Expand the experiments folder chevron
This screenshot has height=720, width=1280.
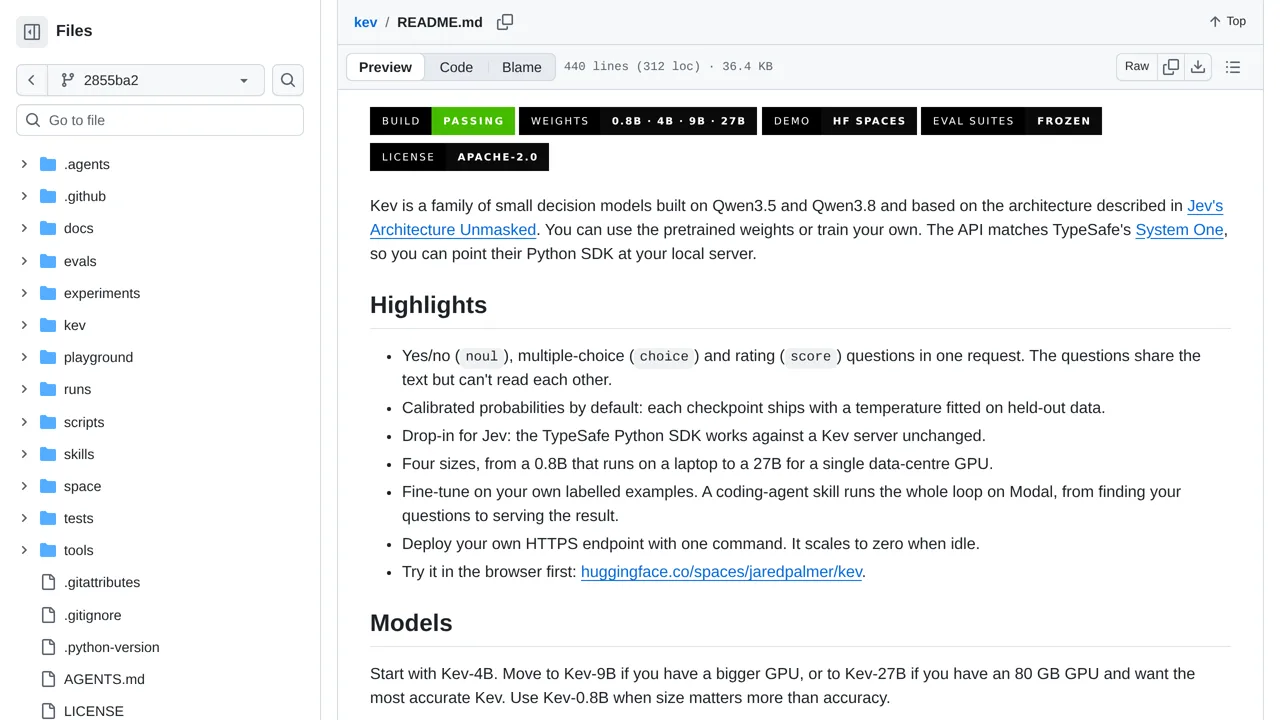tap(24, 293)
